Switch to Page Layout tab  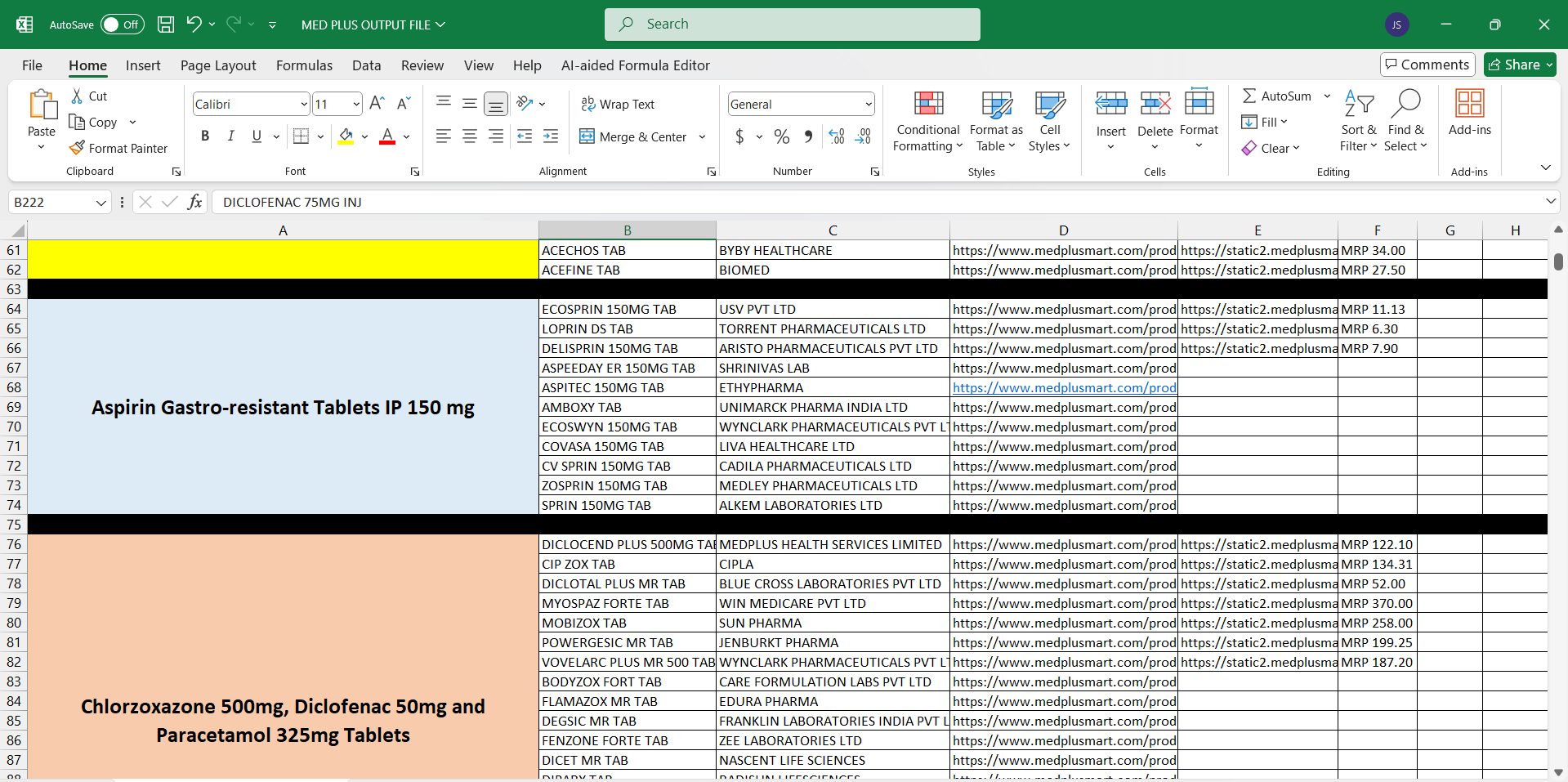click(x=218, y=65)
